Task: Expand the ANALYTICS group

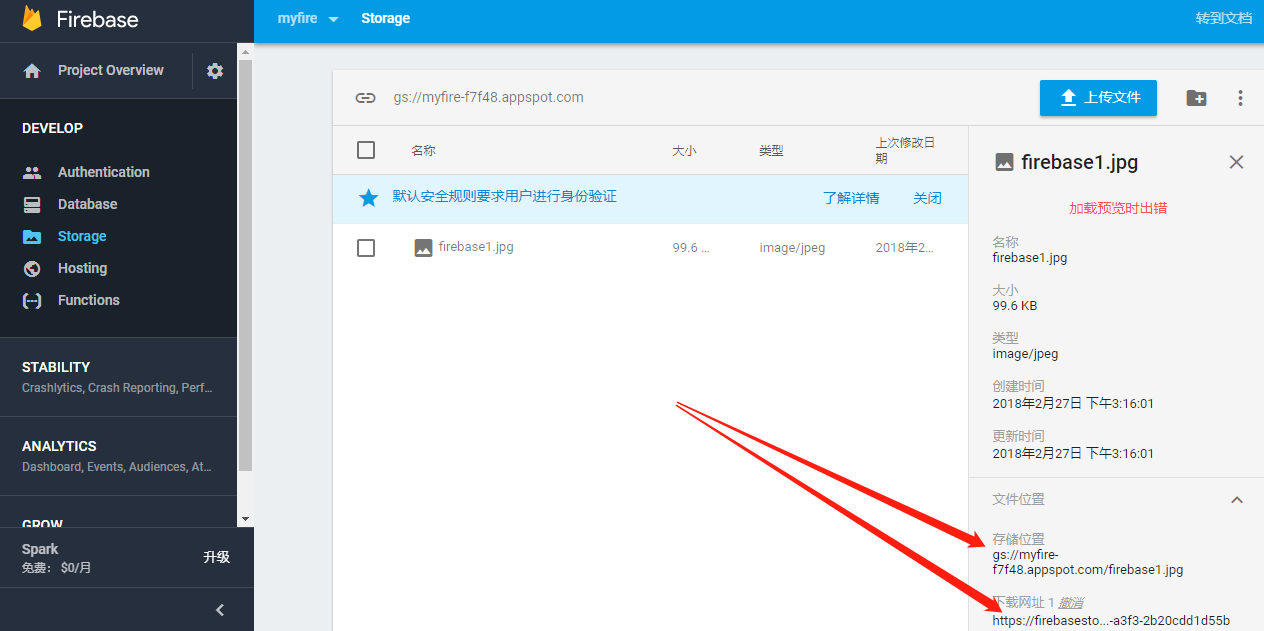Action: 118,456
